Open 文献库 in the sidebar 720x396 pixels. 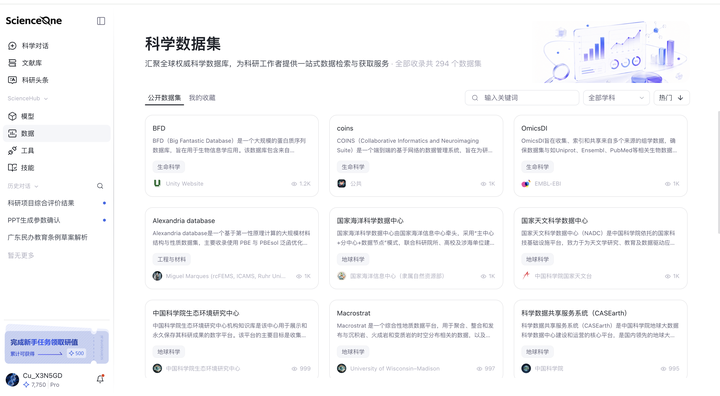25,63
